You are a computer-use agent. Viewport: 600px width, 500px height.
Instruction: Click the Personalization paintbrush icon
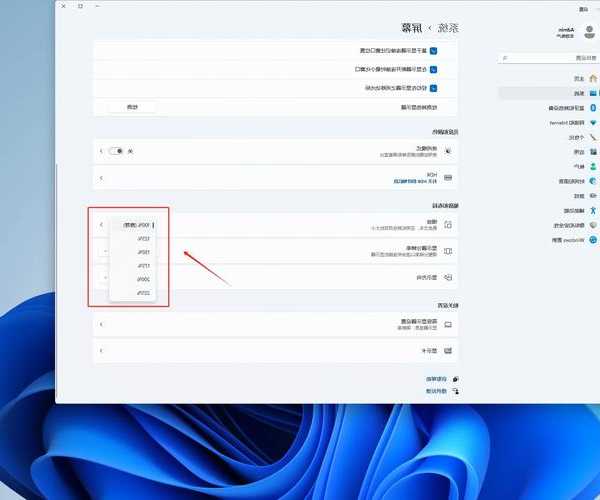[593, 137]
